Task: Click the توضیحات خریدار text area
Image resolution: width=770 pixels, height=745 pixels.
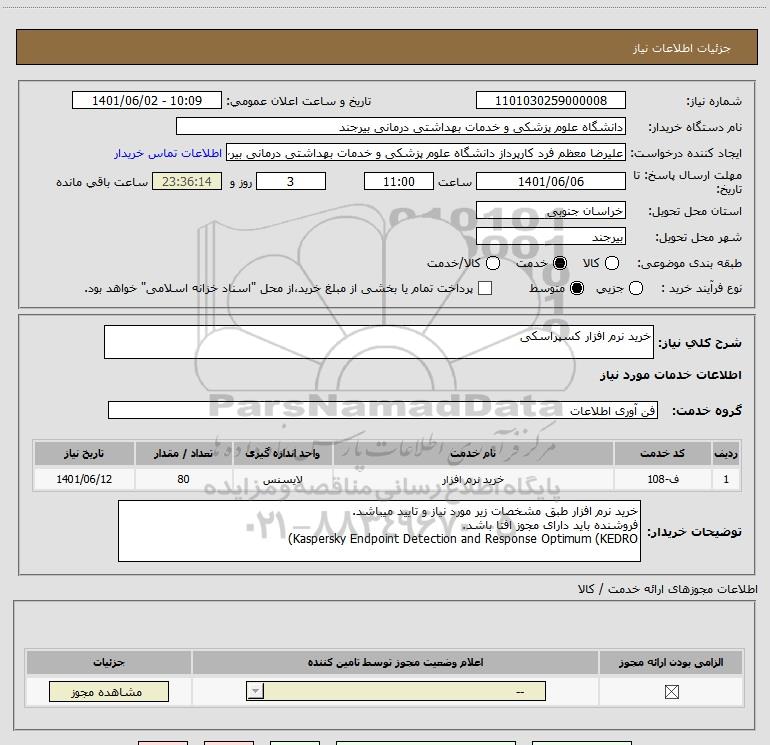Action: click(x=379, y=531)
